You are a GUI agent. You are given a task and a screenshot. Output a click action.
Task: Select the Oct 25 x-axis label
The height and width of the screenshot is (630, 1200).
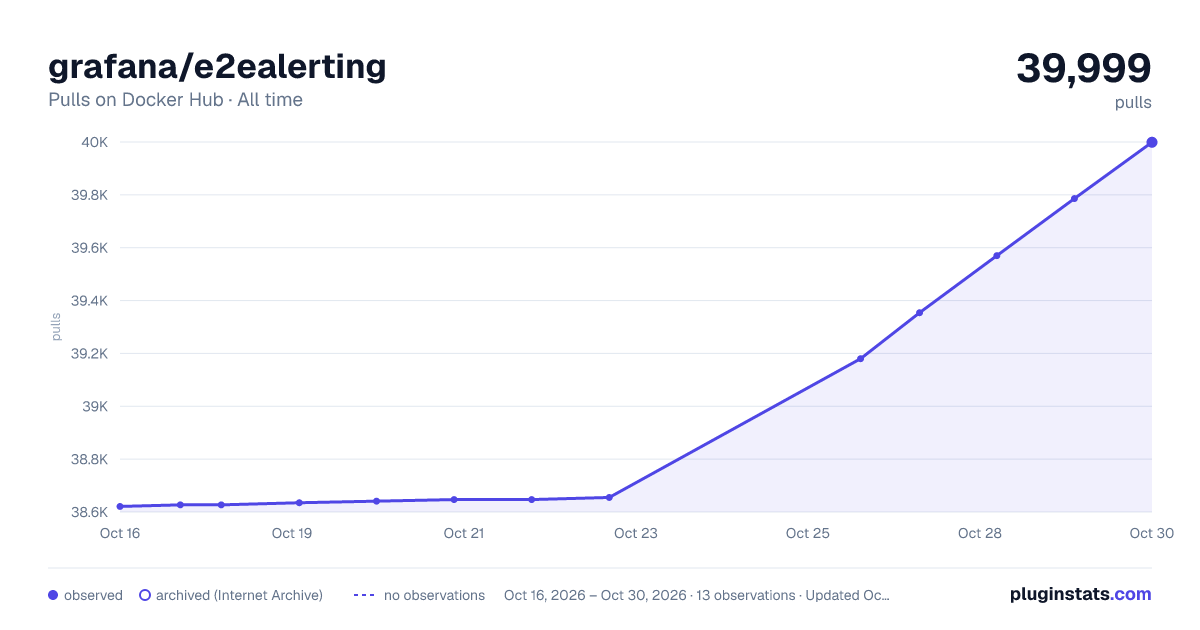pyautogui.click(x=807, y=533)
